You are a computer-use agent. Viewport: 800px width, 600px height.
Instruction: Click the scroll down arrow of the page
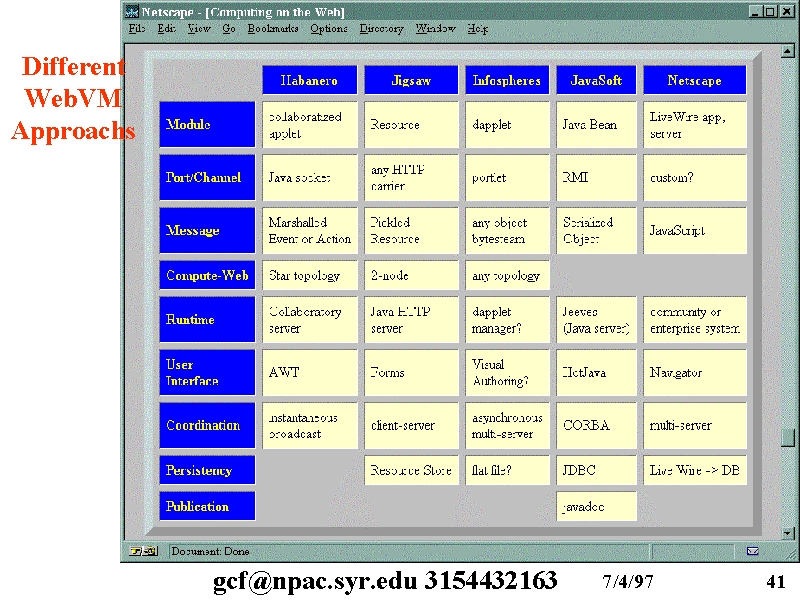click(x=788, y=533)
